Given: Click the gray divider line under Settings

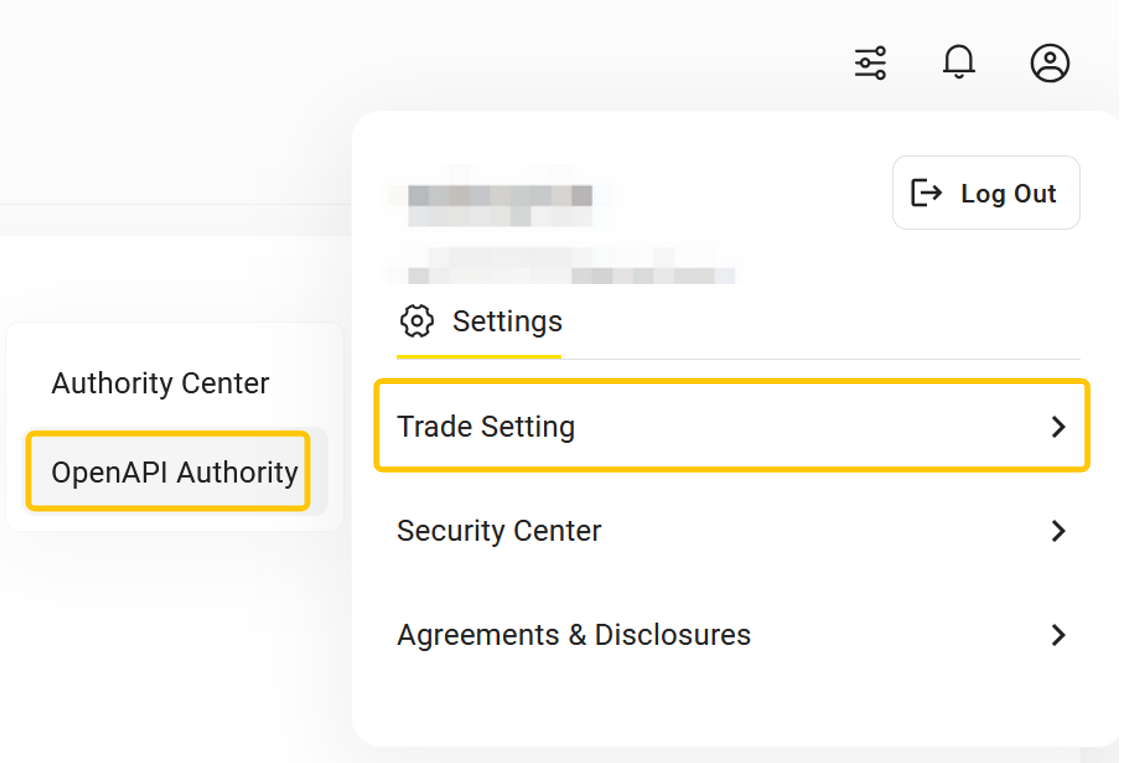Looking at the screenshot, I should (820, 358).
